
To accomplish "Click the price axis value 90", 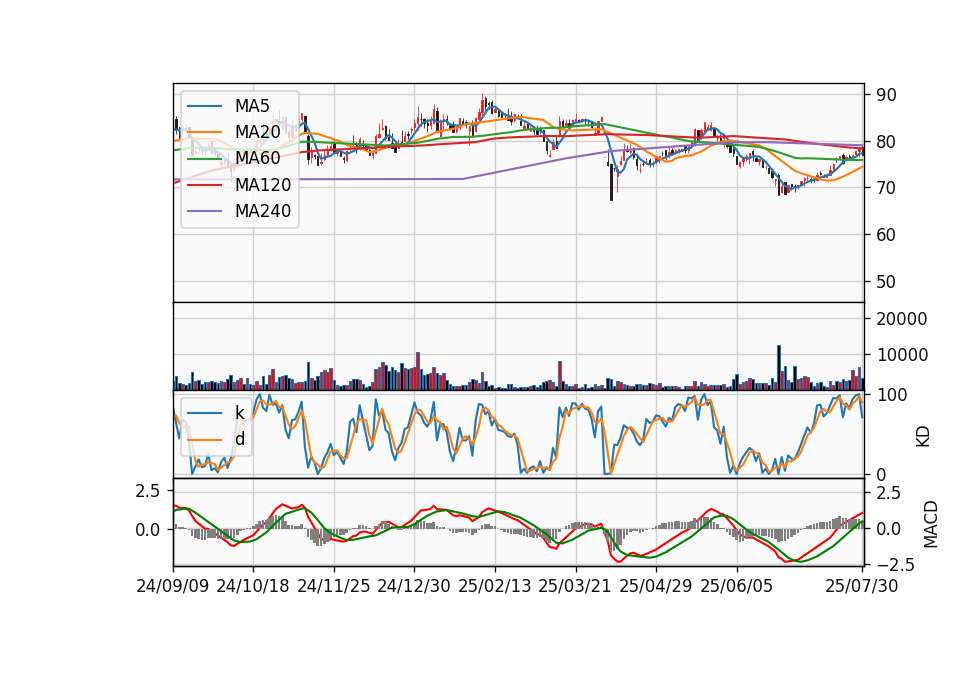I will [x=886, y=95].
